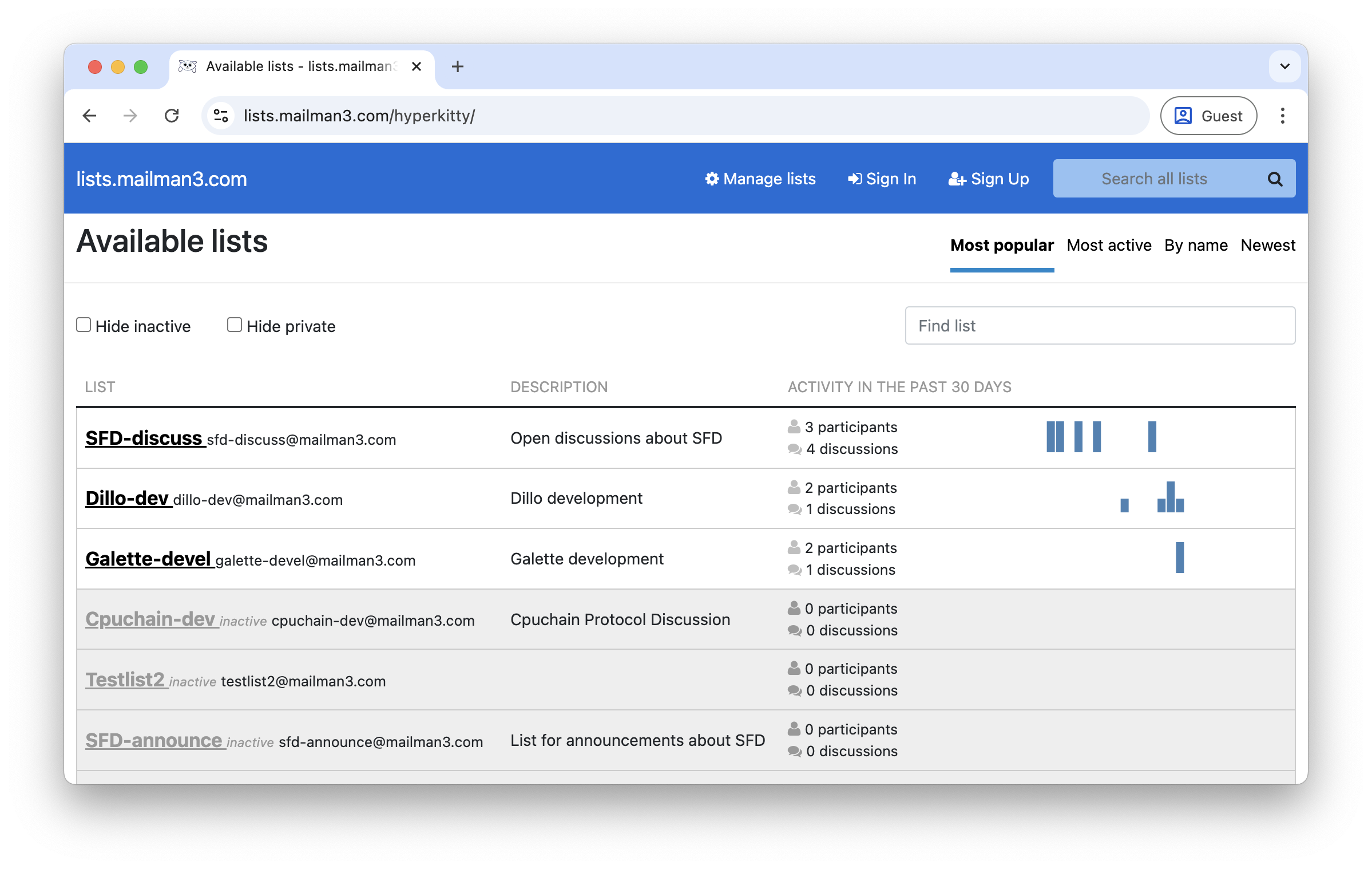Open the Galette-devel mailing list
Screen dimensions: 1372x869
(149, 558)
